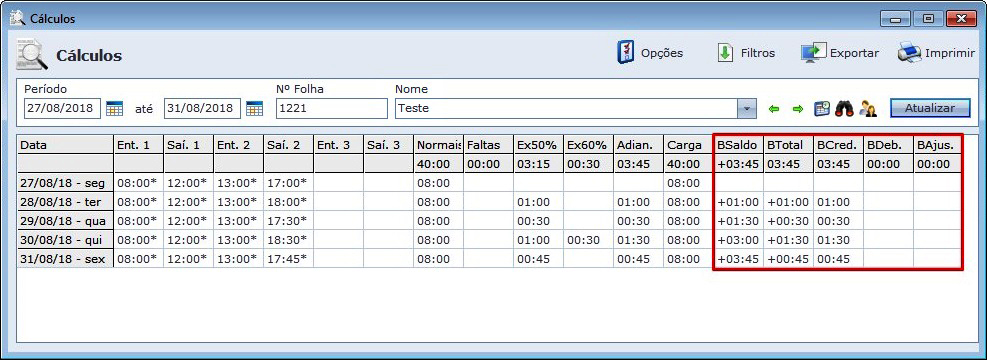Image resolution: width=987 pixels, height=360 pixels.
Task: Select the Data column header
Action: coord(65,145)
